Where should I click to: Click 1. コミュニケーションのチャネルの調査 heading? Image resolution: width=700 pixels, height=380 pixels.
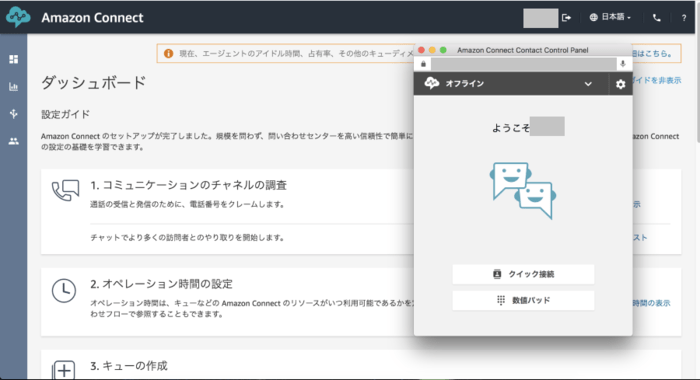click(188, 185)
